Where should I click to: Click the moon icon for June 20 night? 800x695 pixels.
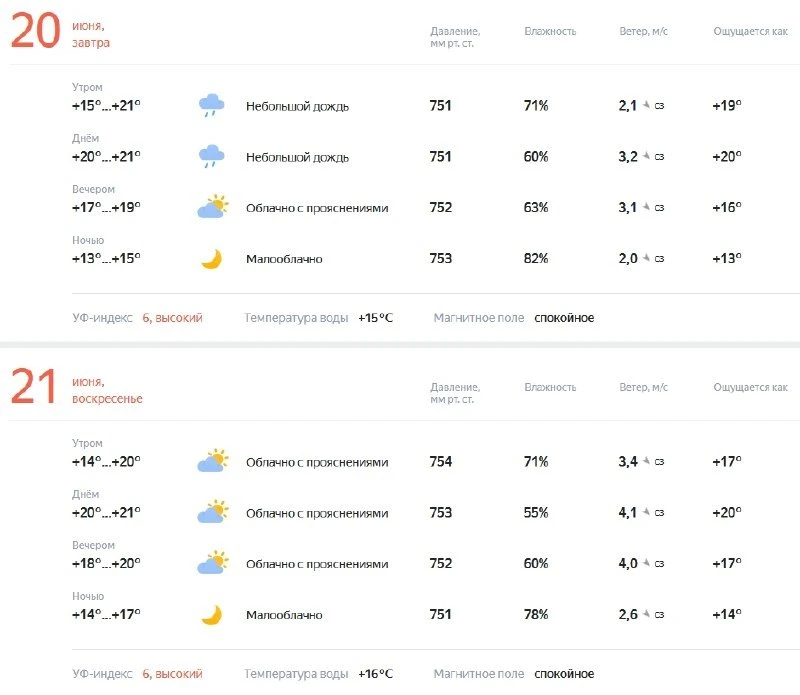[212, 259]
